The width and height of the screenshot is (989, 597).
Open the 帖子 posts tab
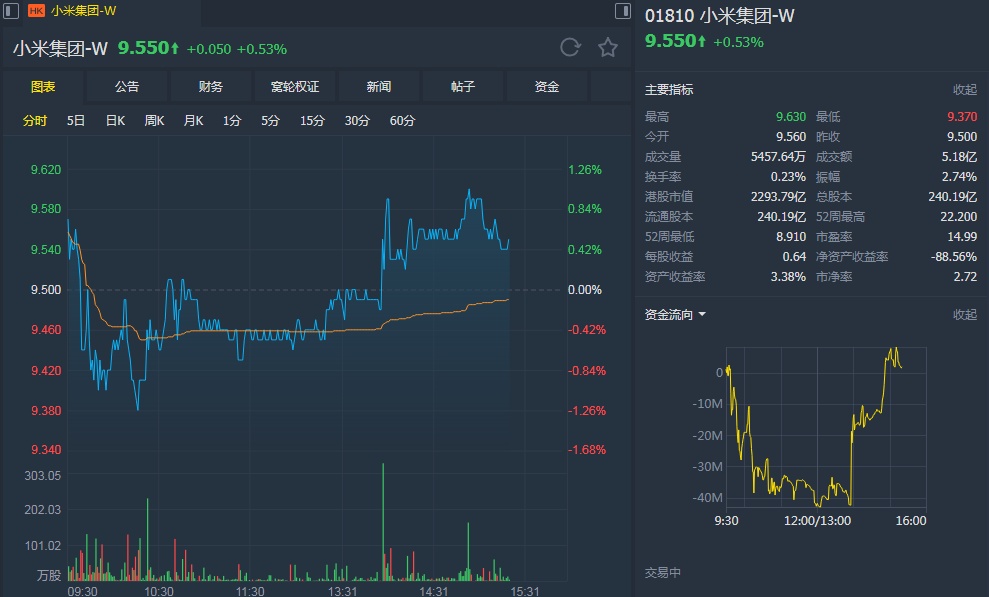click(463, 87)
